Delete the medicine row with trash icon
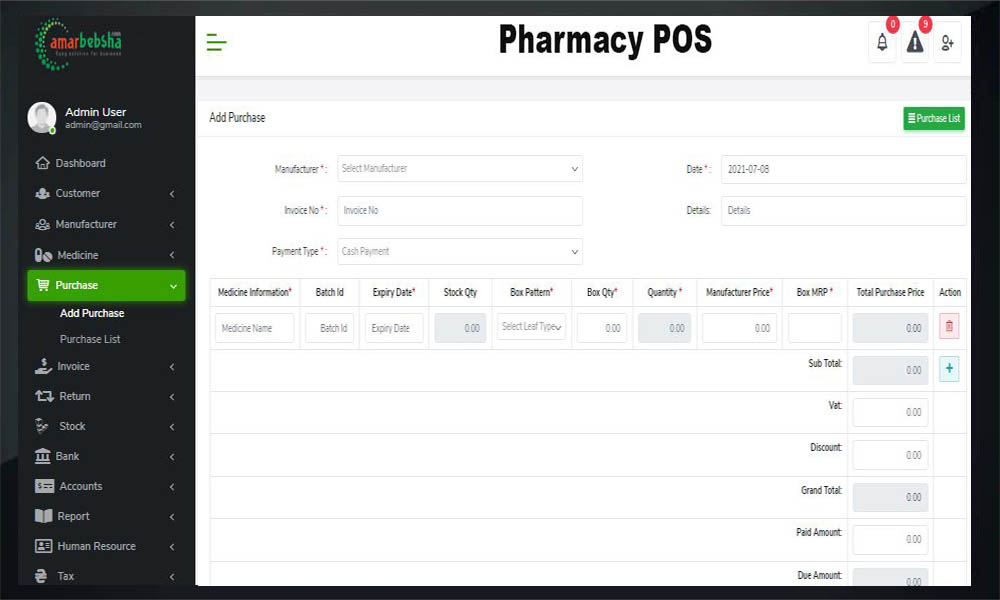The image size is (1000, 600). (x=948, y=326)
